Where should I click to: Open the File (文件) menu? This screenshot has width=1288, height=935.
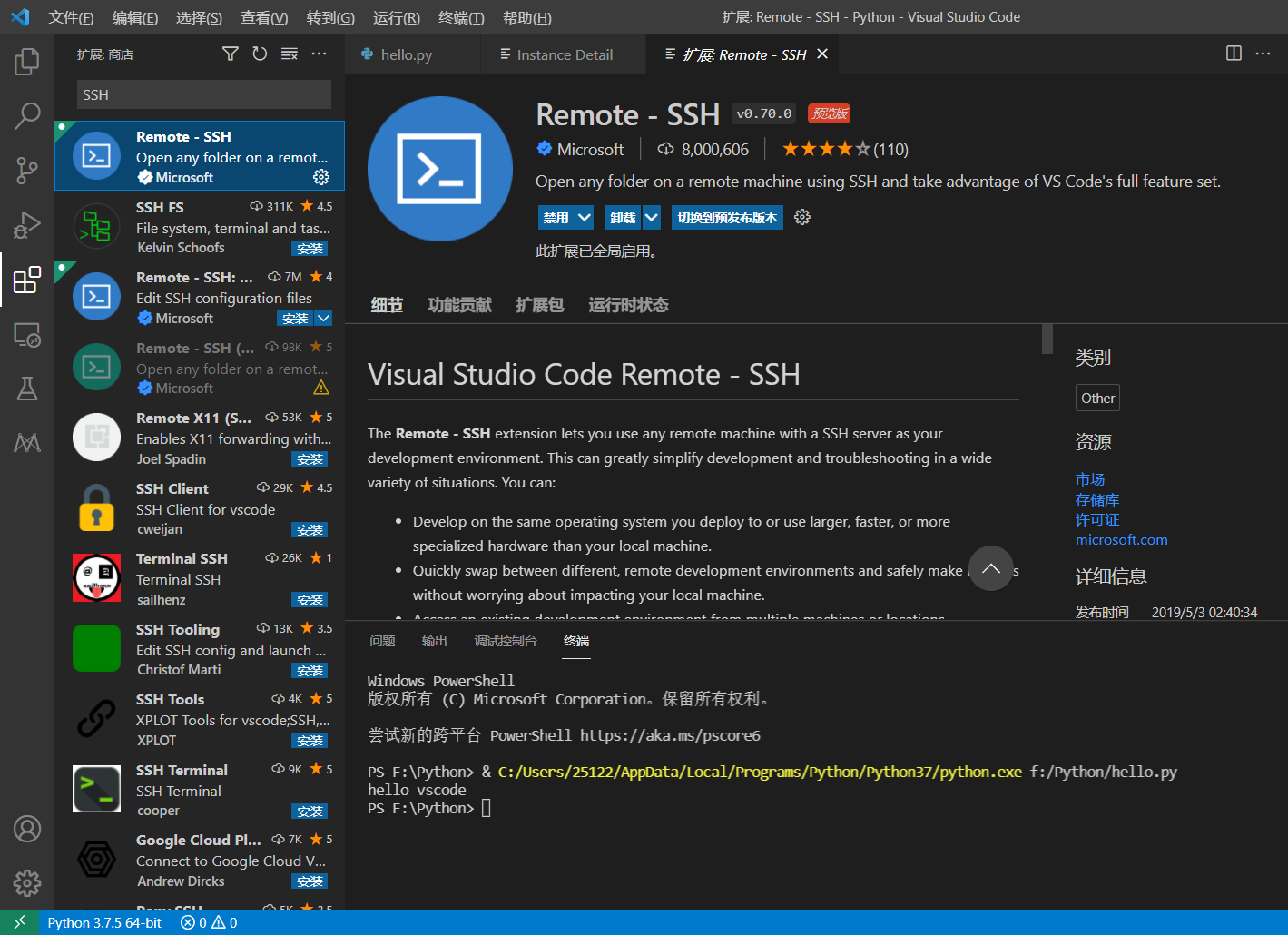71,17
